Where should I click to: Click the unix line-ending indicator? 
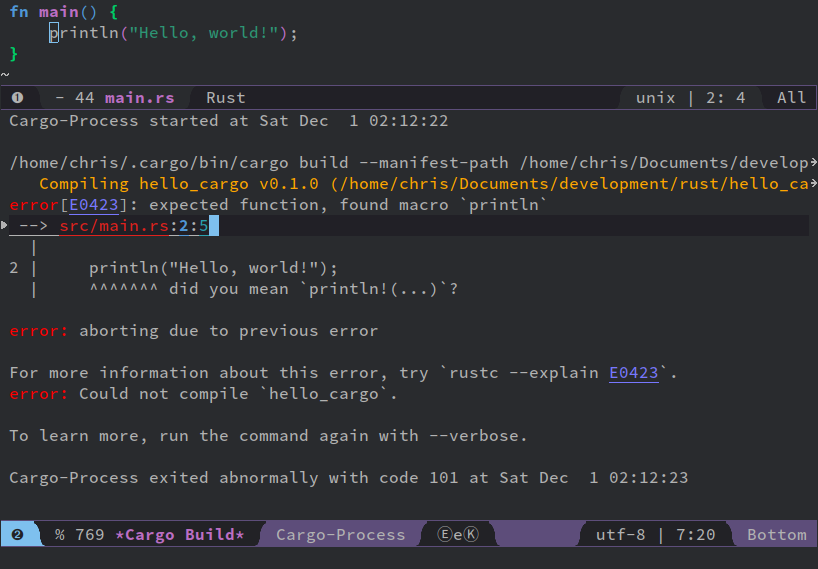point(655,98)
